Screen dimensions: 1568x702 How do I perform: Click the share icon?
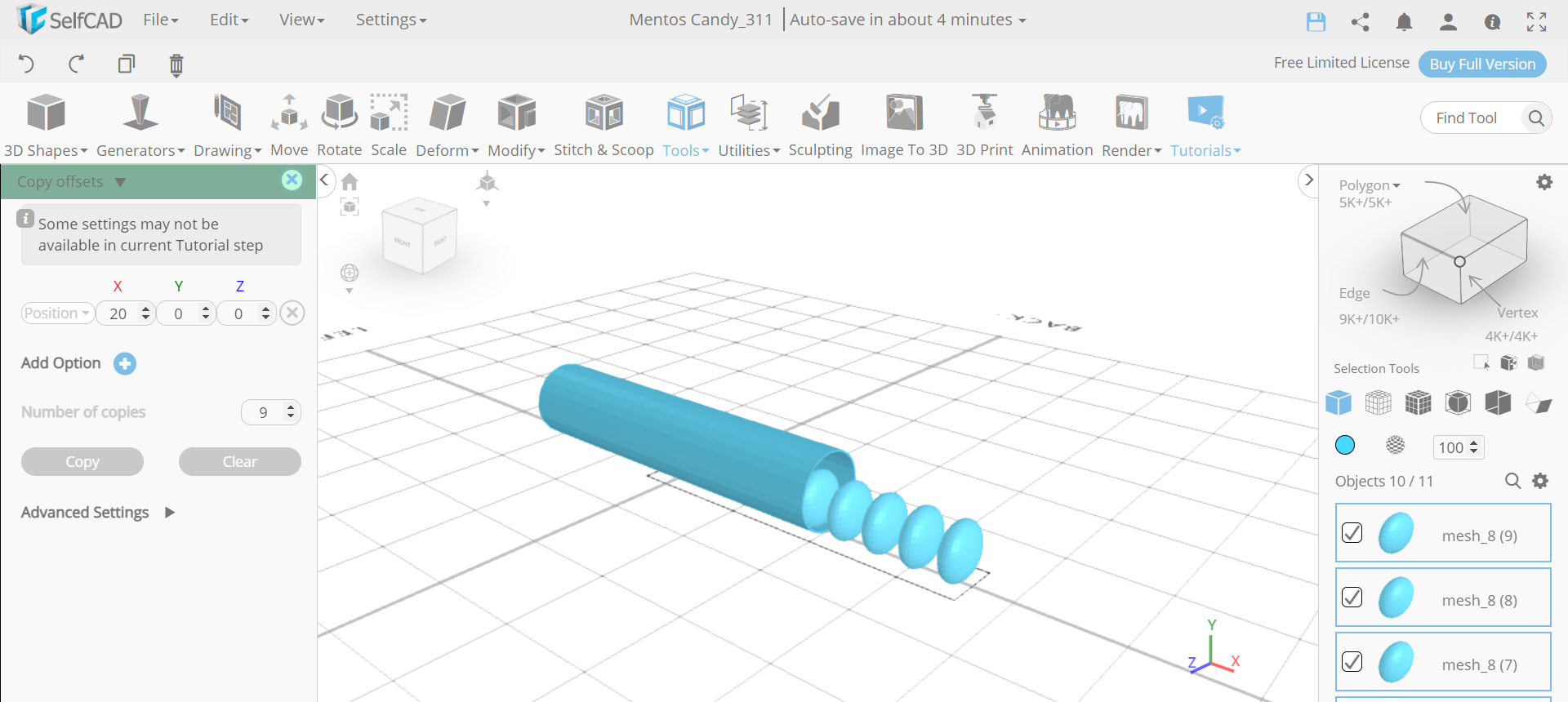point(1360,22)
